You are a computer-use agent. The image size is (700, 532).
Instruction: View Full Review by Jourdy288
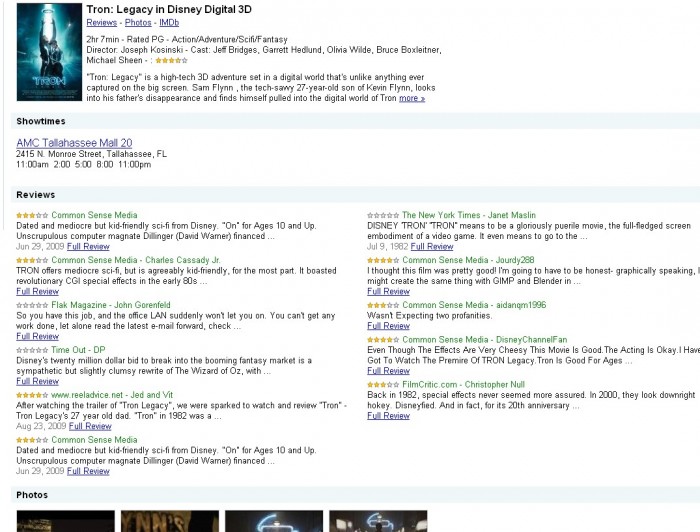[388, 291]
